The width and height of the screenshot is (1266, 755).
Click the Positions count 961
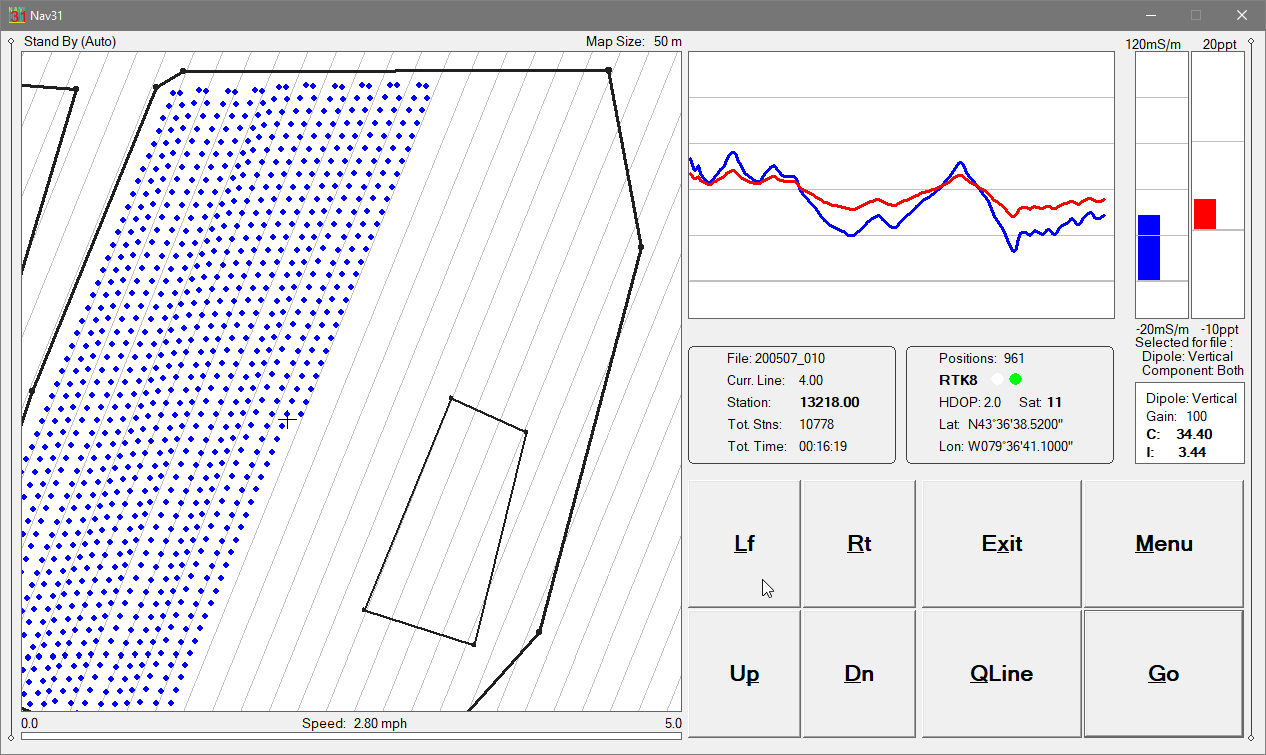coord(1013,358)
